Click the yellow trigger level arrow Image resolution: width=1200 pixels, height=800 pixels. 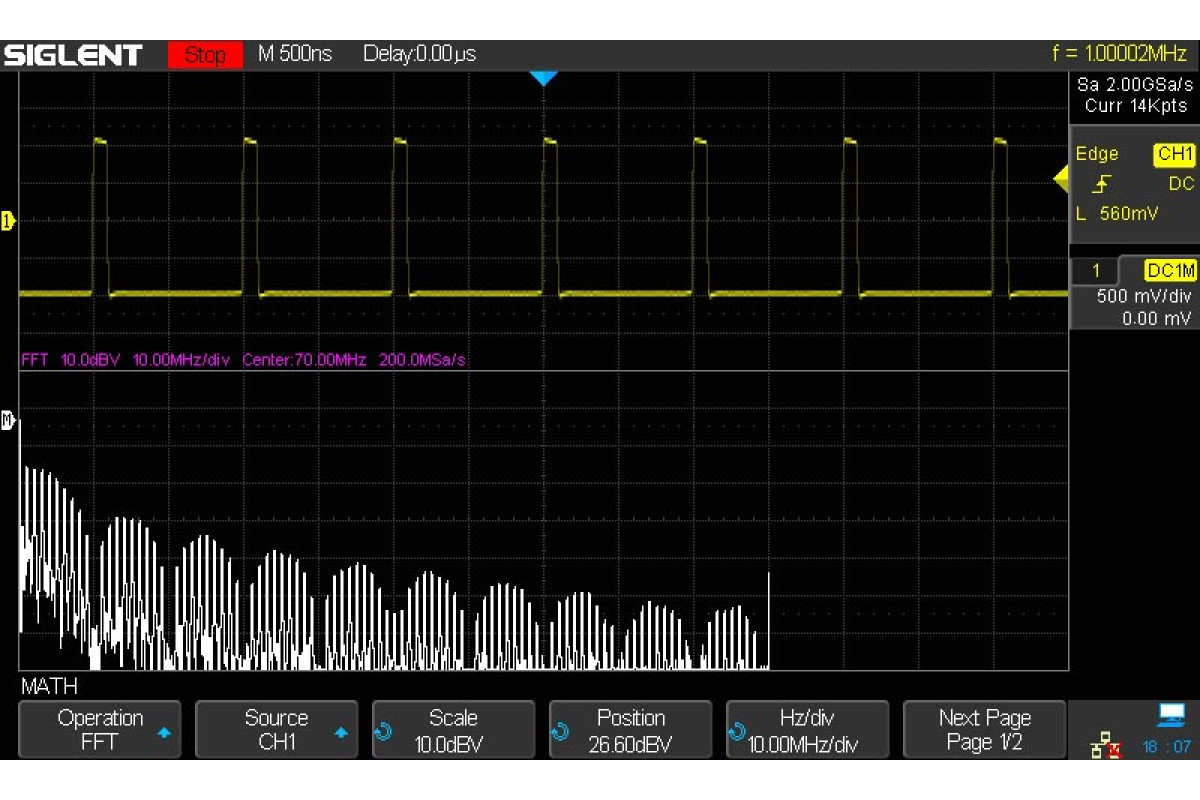[x=1060, y=180]
